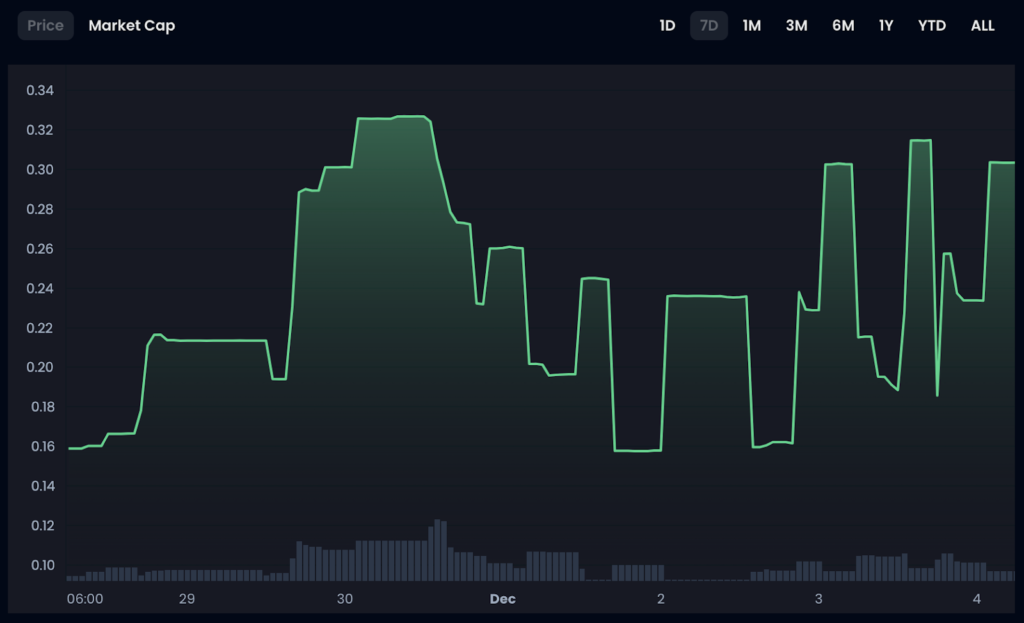Show the 1Y price history
Image resolution: width=1024 pixels, height=623 pixels.
click(x=886, y=26)
